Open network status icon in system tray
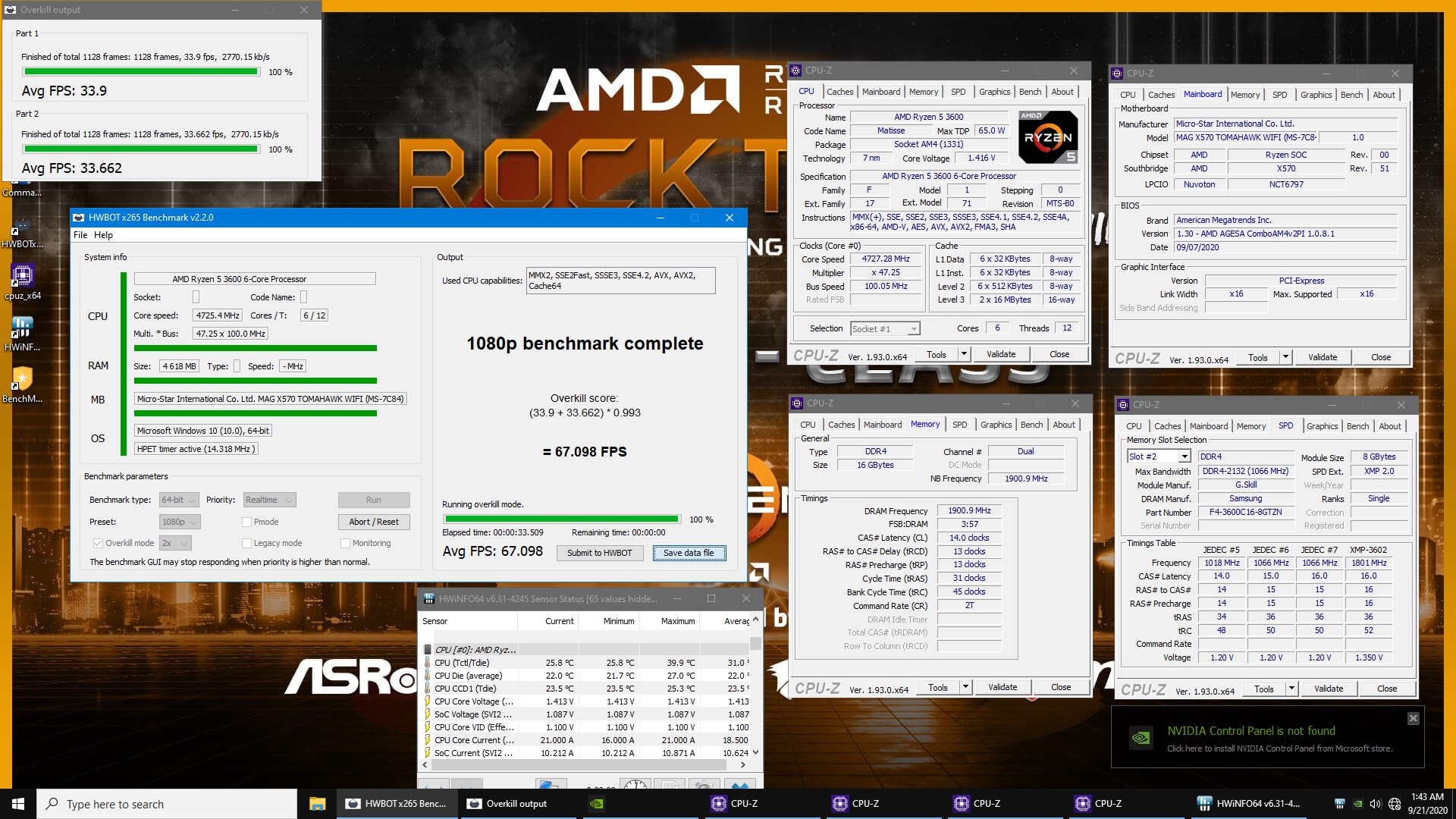The width and height of the screenshot is (1456, 819). (x=1394, y=804)
